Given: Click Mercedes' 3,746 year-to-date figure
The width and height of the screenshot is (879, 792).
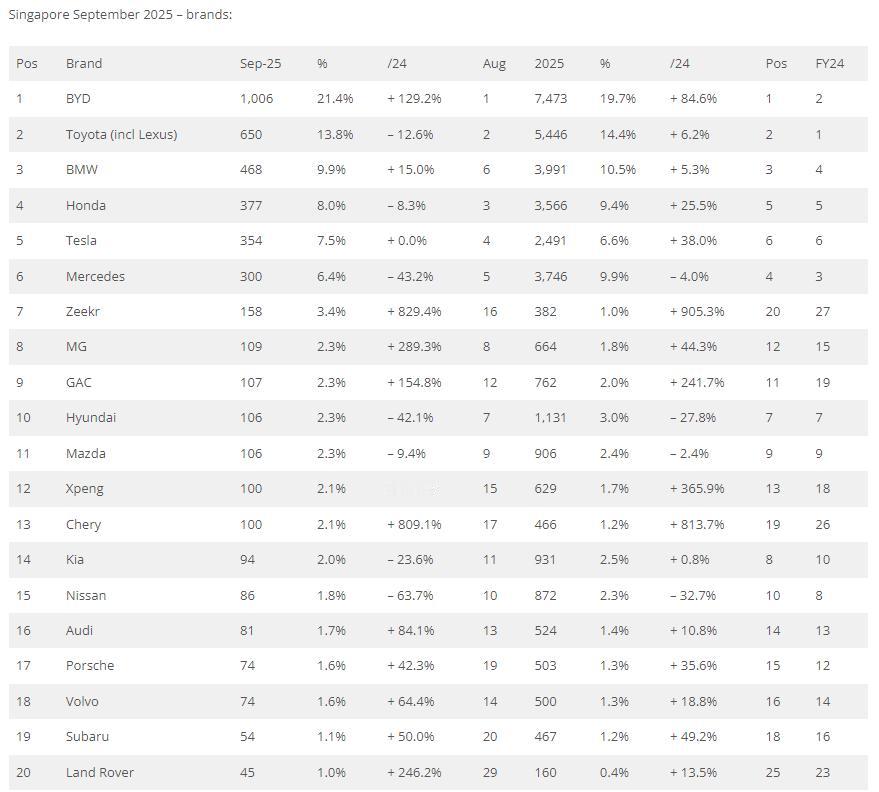Looking at the screenshot, I should tap(550, 276).
